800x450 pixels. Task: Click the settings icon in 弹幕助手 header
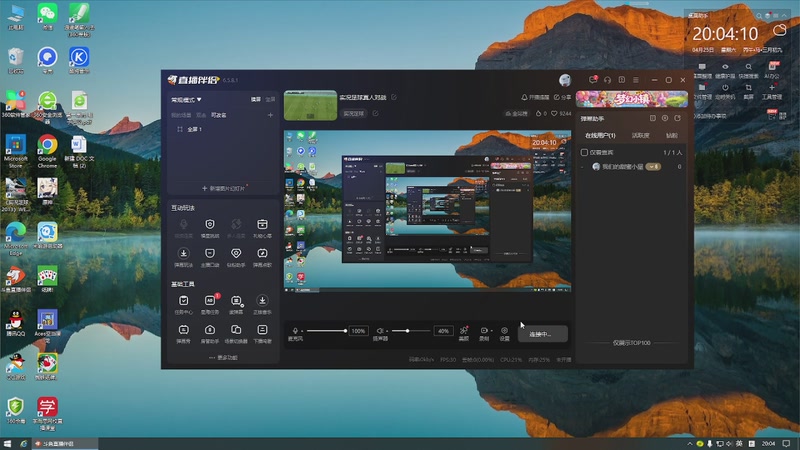point(665,118)
